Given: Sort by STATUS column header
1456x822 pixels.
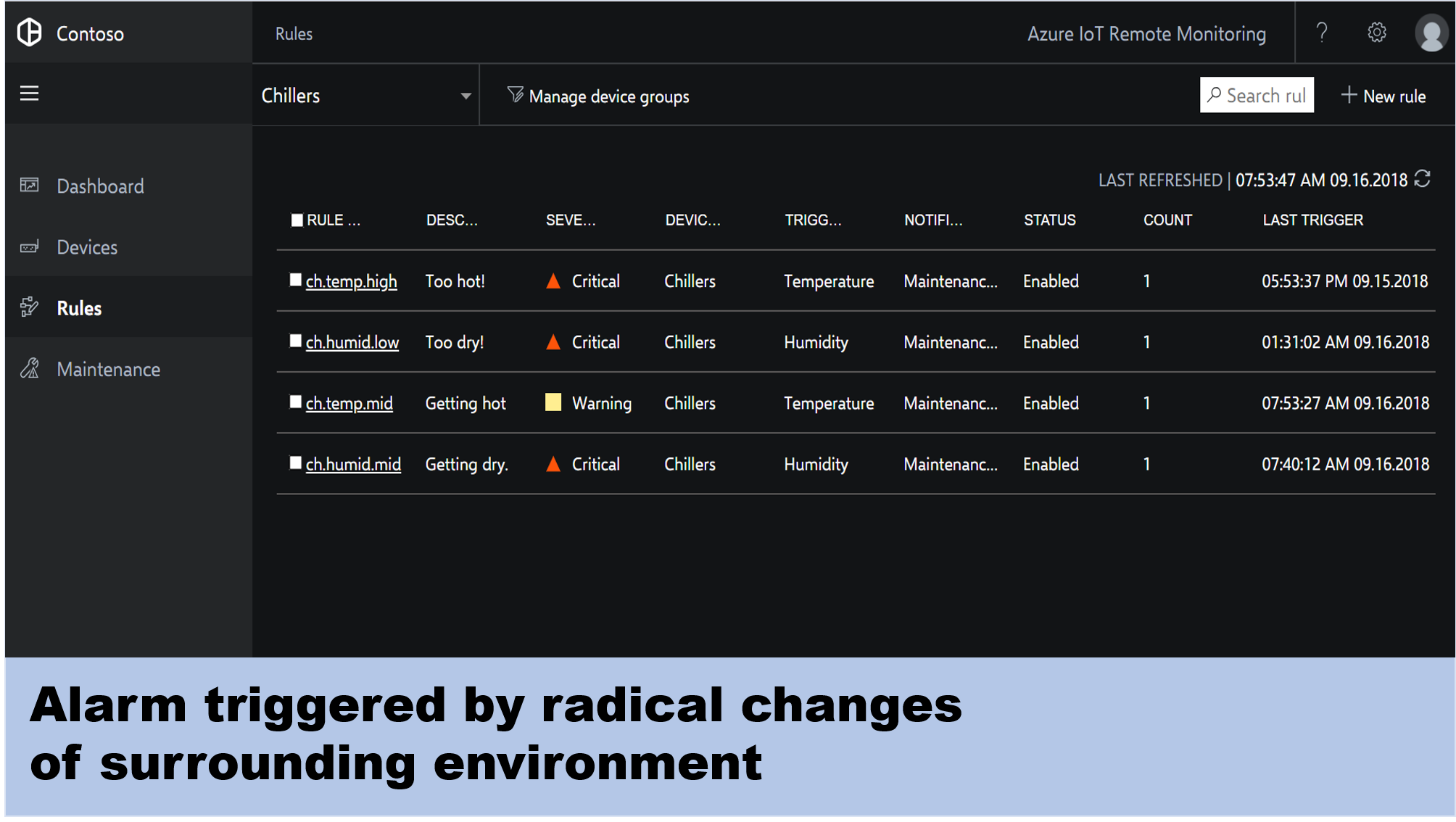Looking at the screenshot, I should [x=1049, y=220].
